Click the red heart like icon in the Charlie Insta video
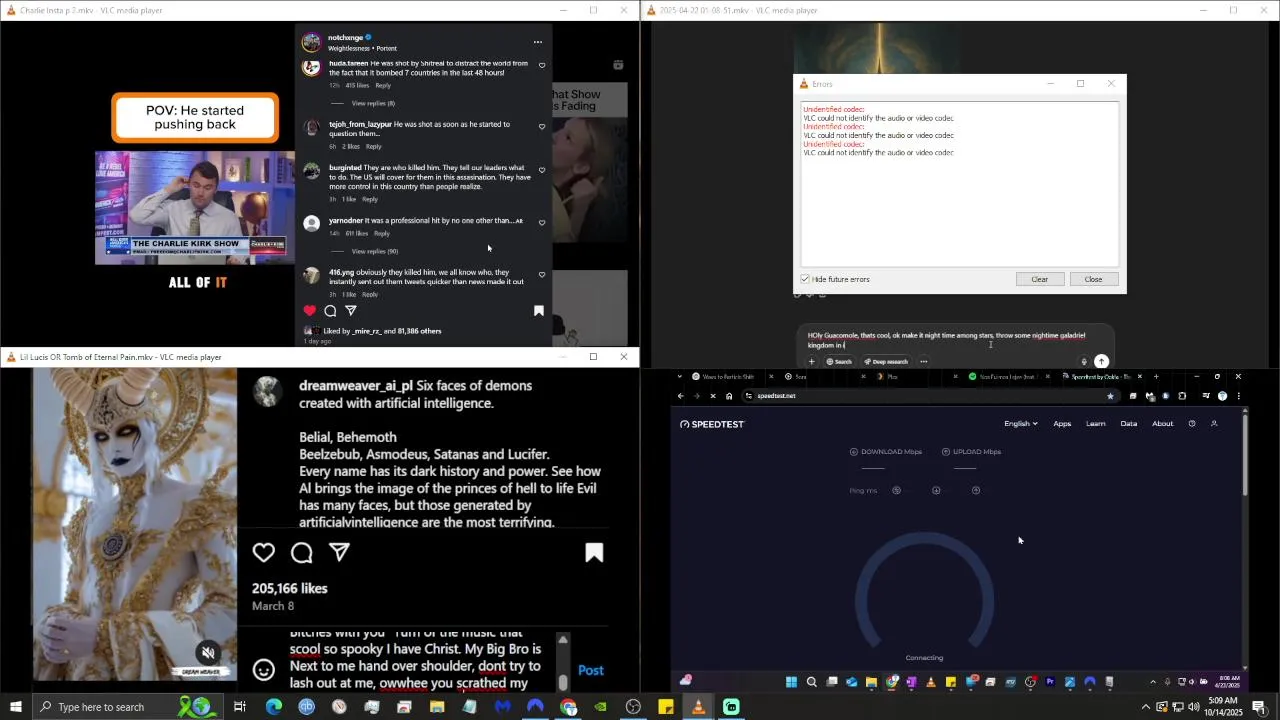1280x720 pixels. coord(310,311)
